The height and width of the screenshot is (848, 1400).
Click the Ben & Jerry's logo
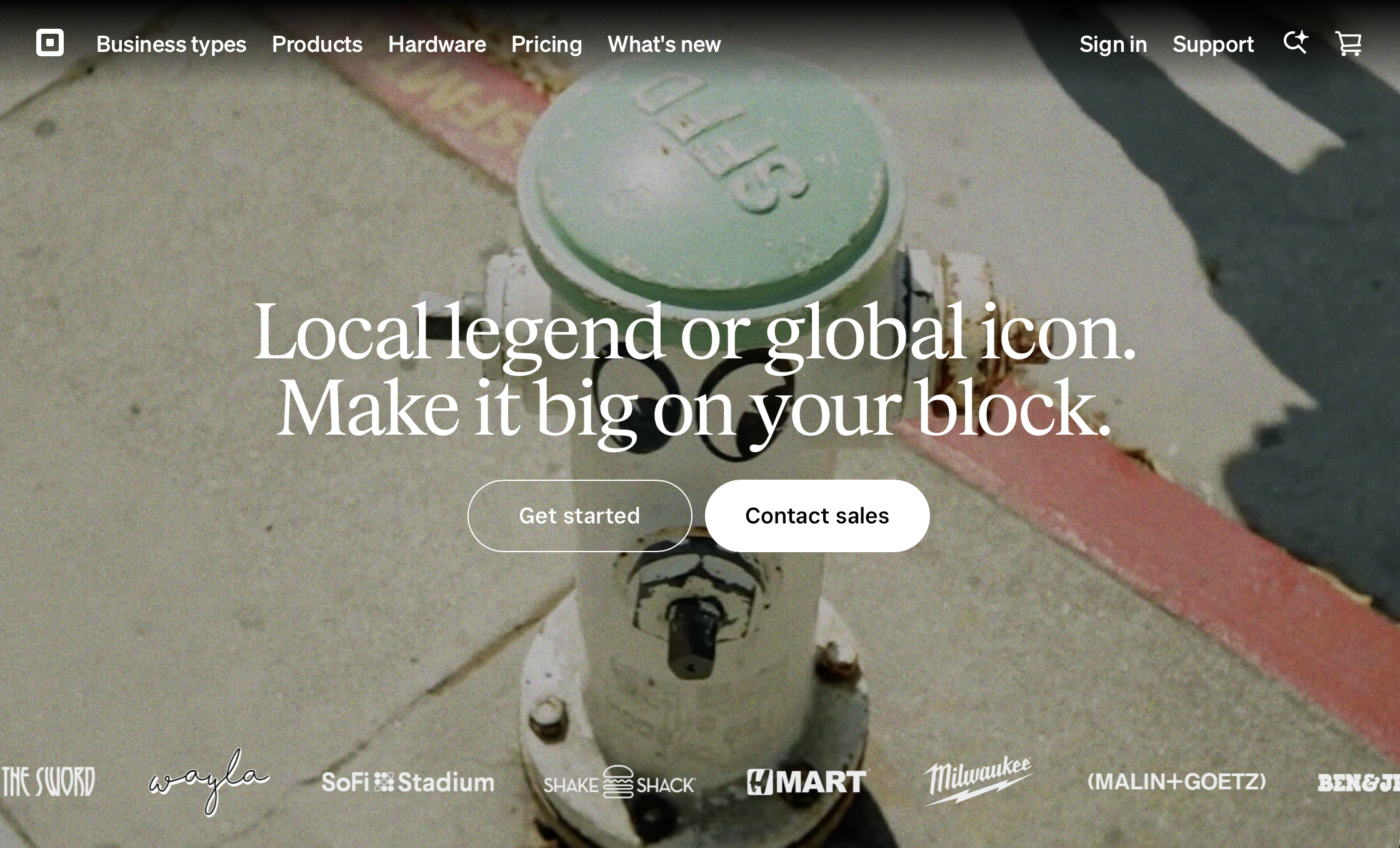coord(1359,782)
